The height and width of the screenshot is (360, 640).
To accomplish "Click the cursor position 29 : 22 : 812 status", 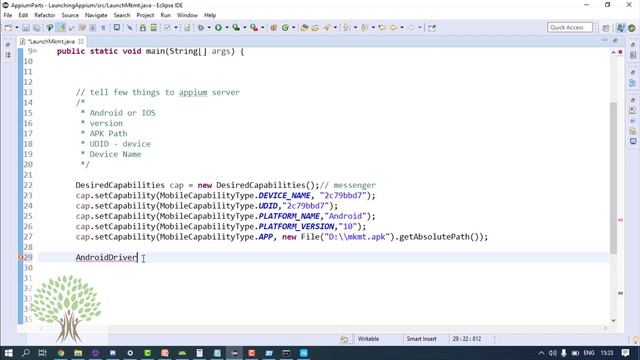I will pos(466,339).
